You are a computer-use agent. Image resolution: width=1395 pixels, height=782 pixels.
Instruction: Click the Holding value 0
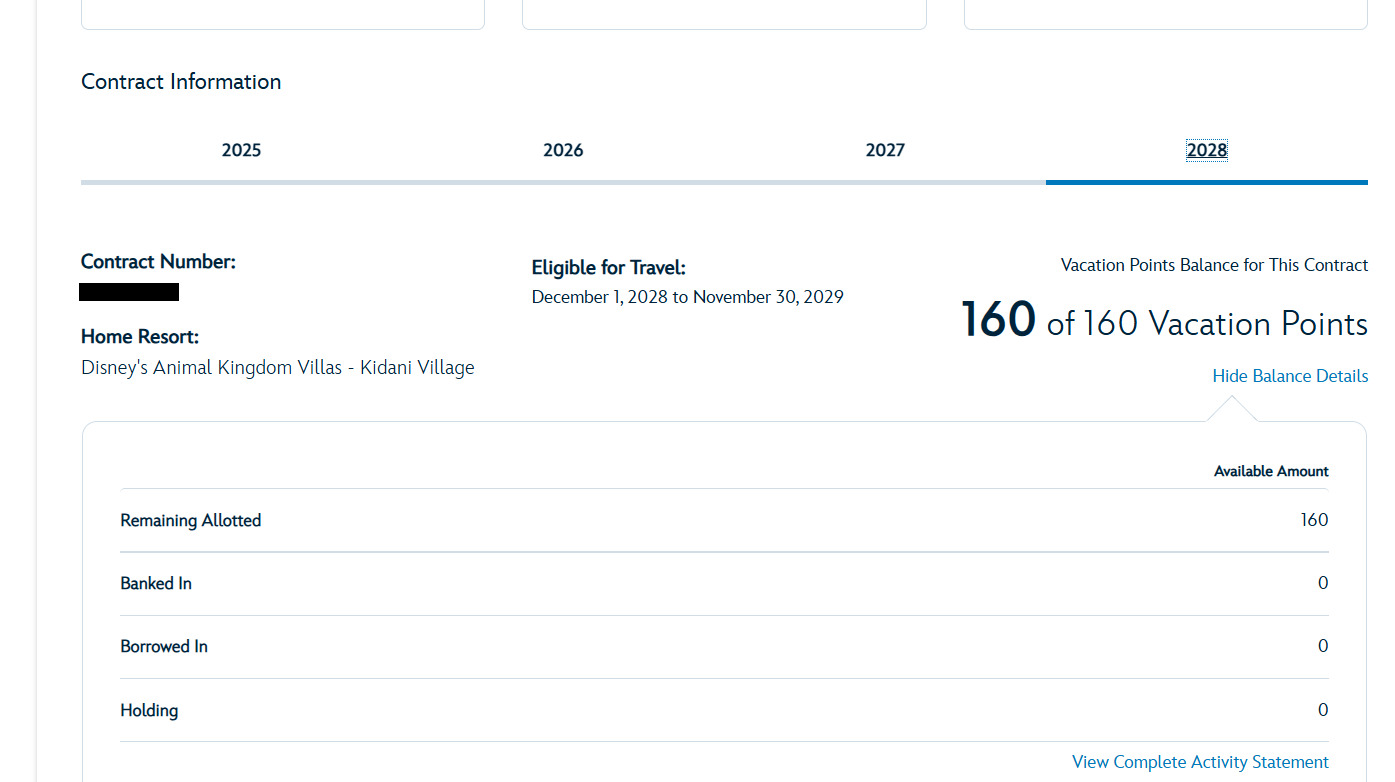coord(1323,710)
